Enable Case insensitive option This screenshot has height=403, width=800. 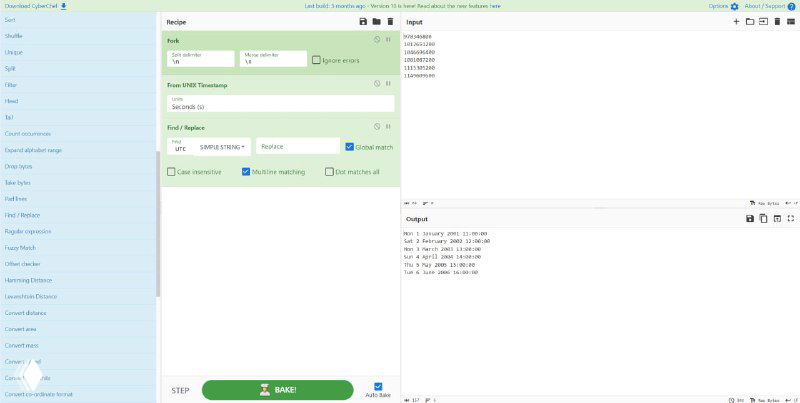coord(171,172)
